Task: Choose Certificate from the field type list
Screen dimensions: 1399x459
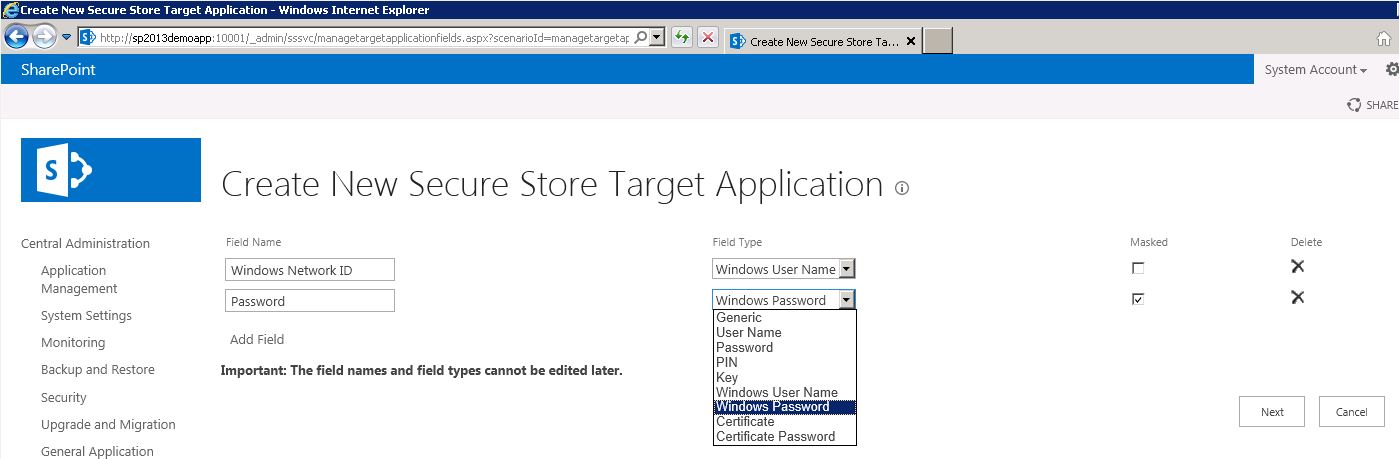Action: coord(785,421)
